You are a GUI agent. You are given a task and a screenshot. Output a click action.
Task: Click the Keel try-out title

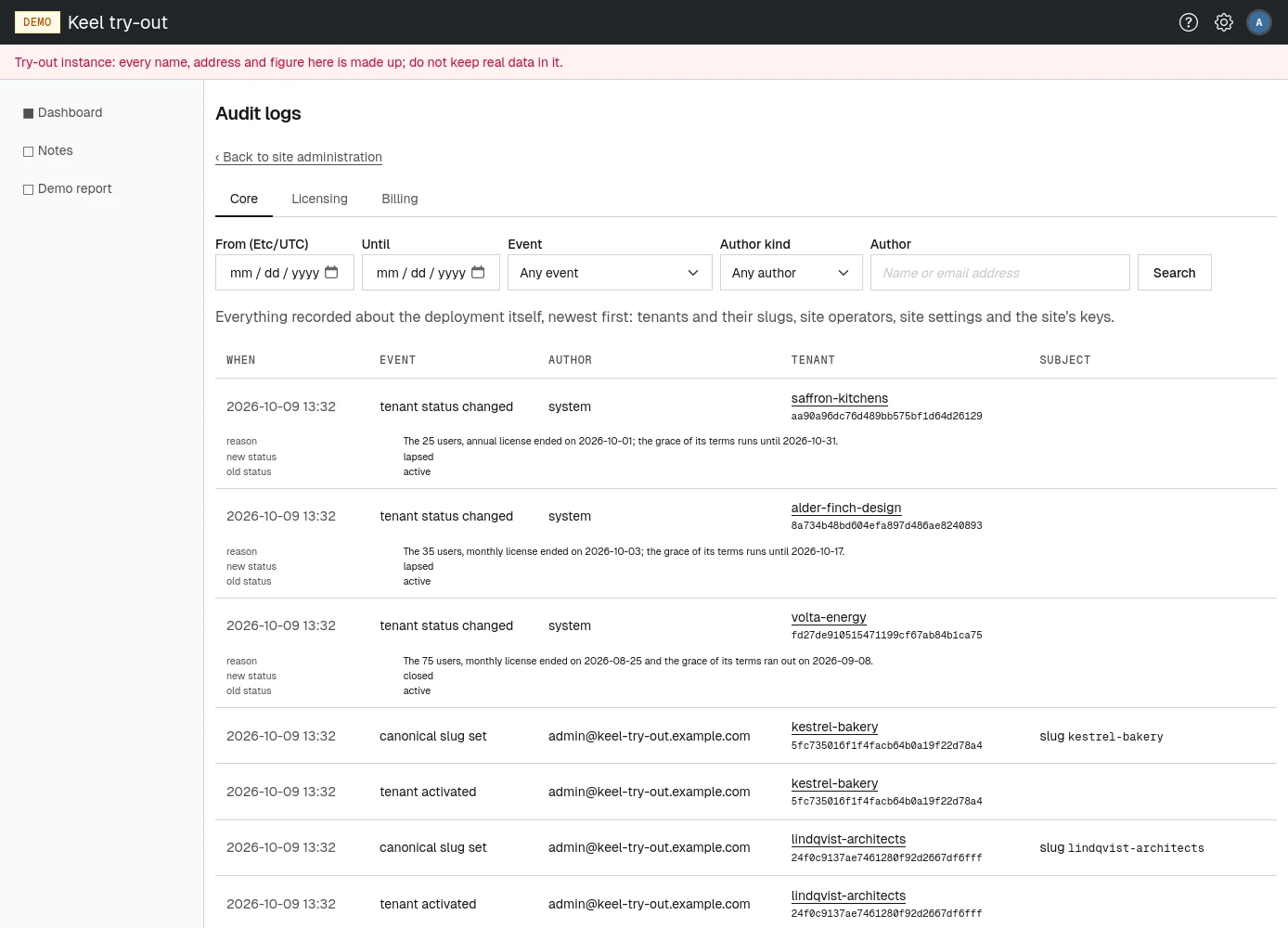118,22
